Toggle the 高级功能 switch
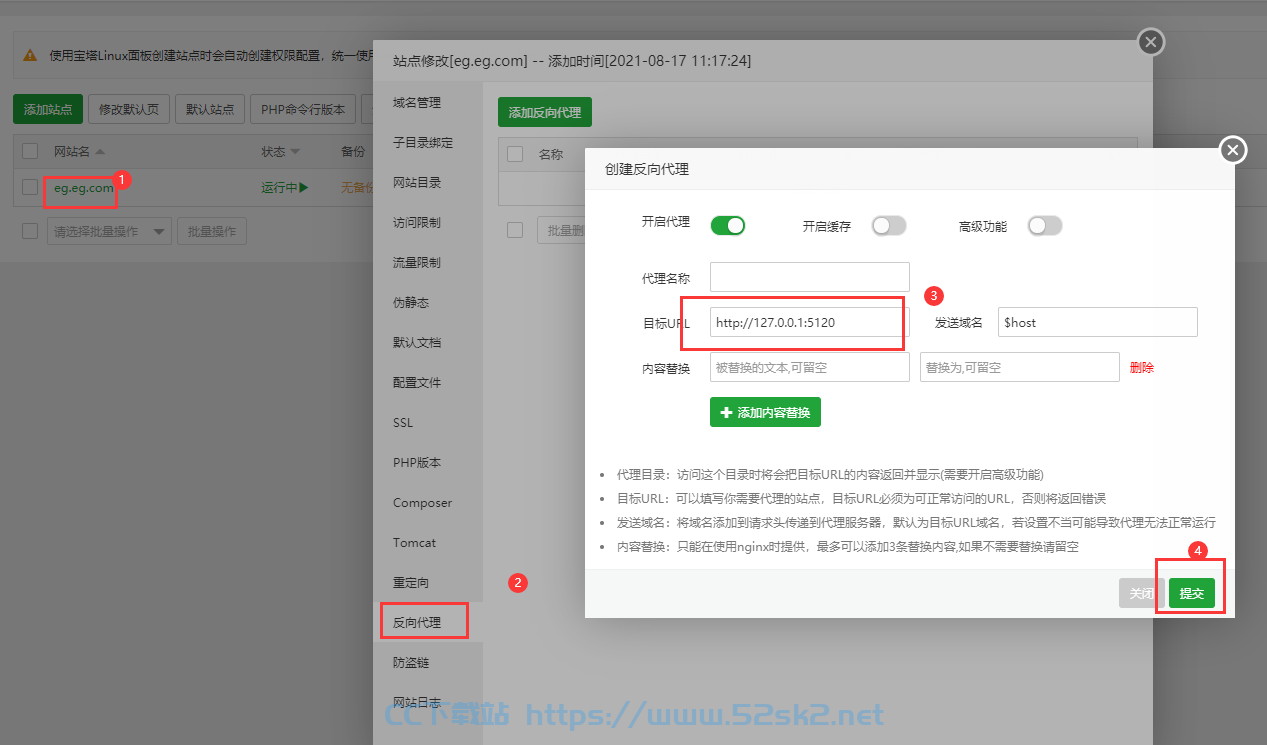The image size is (1267, 745). (1045, 226)
